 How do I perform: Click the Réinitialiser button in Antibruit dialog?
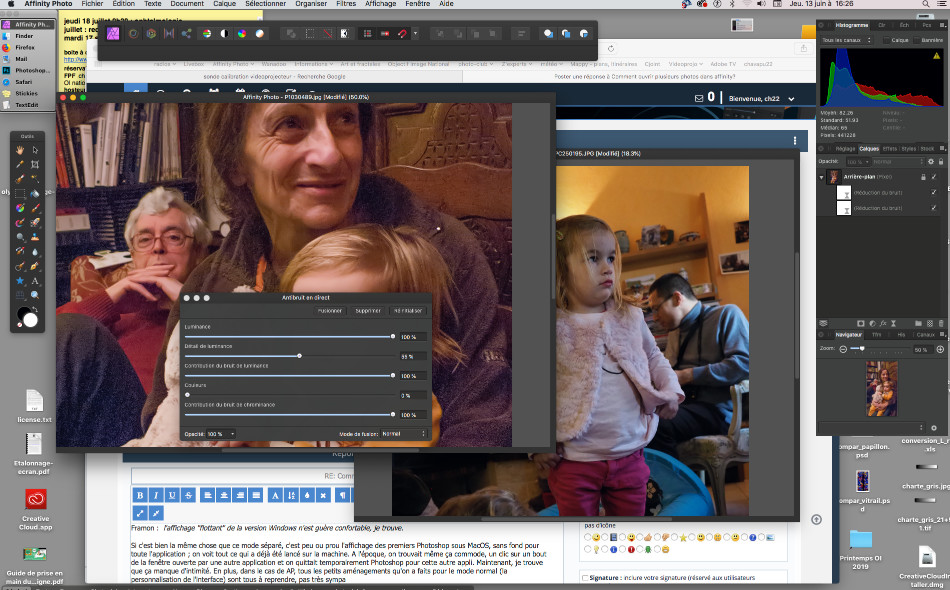[x=408, y=311]
